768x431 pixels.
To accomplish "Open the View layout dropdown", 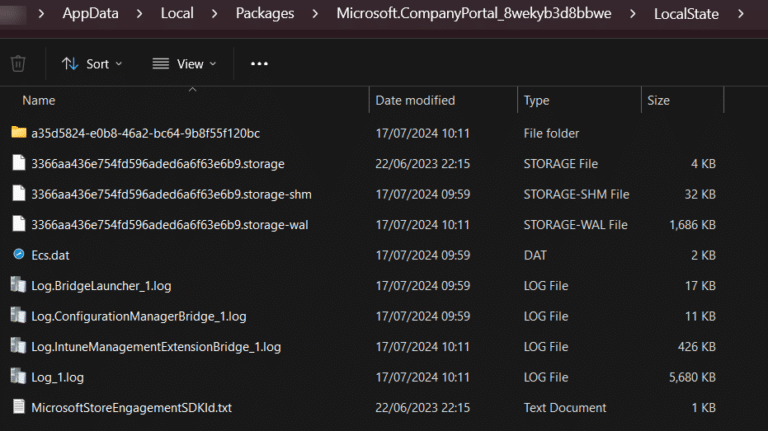I will coord(184,64).
